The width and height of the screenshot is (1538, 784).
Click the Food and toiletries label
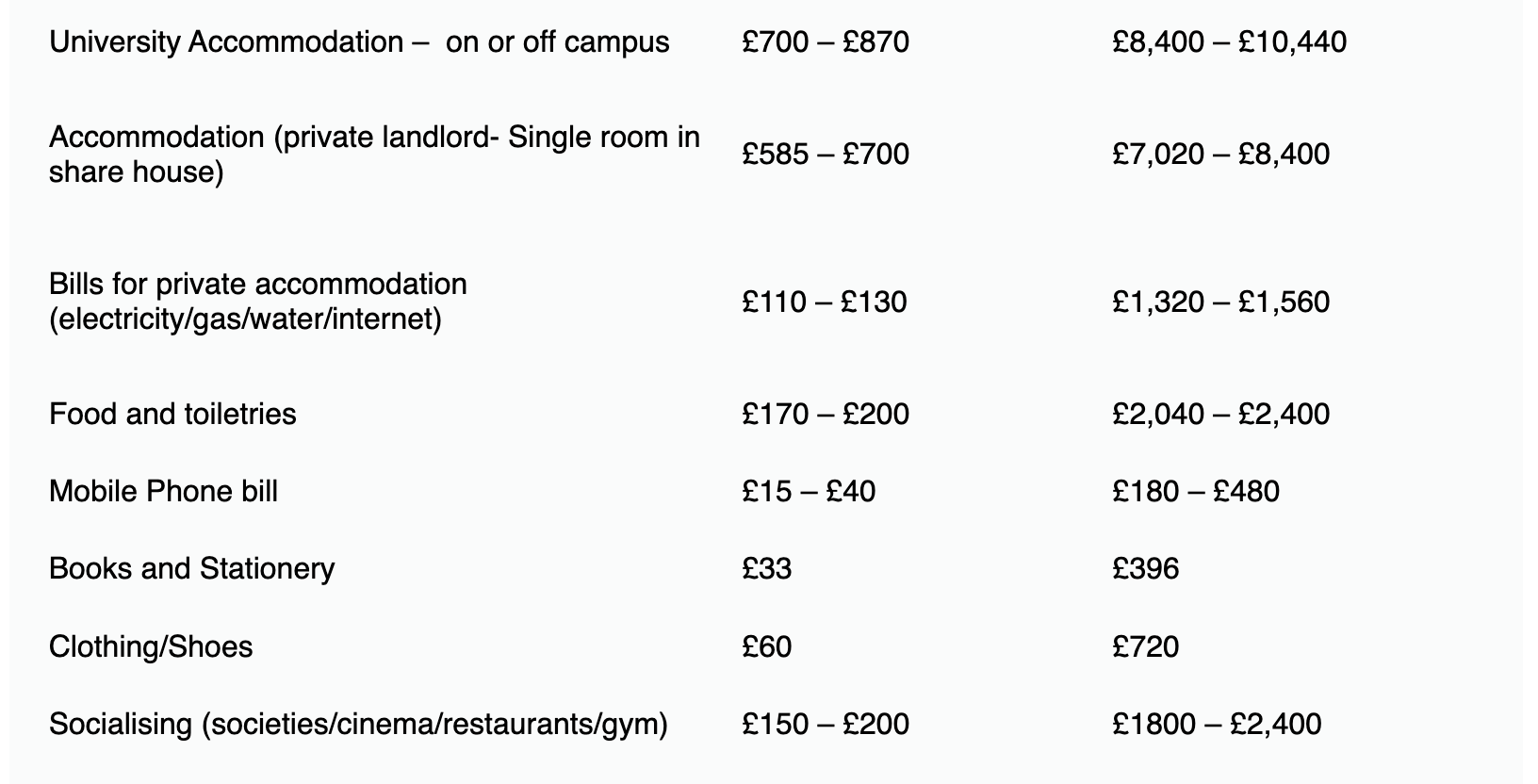pyautogui.click(x=172, y=414)
